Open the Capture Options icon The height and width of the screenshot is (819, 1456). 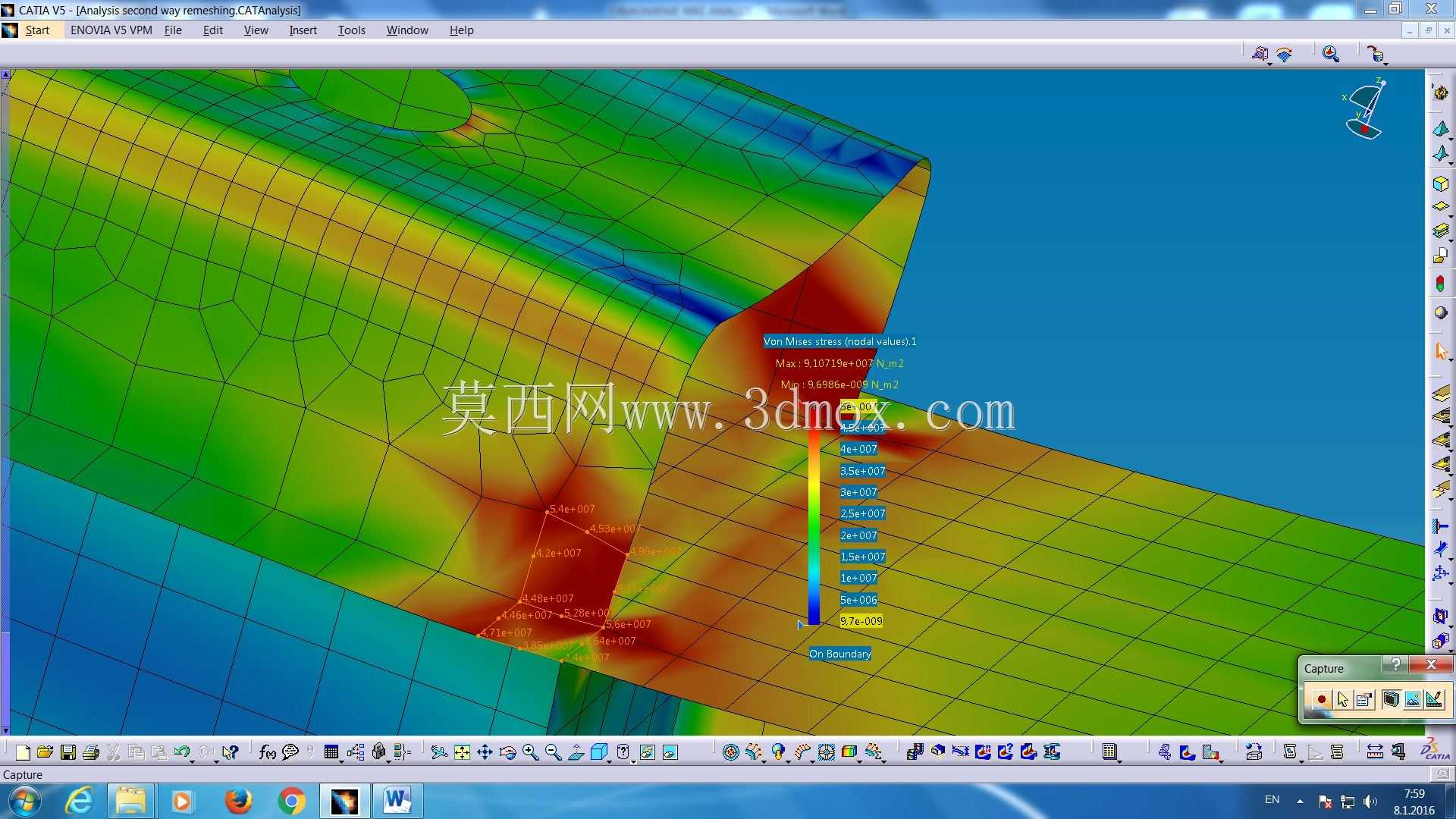point(1363,699)
